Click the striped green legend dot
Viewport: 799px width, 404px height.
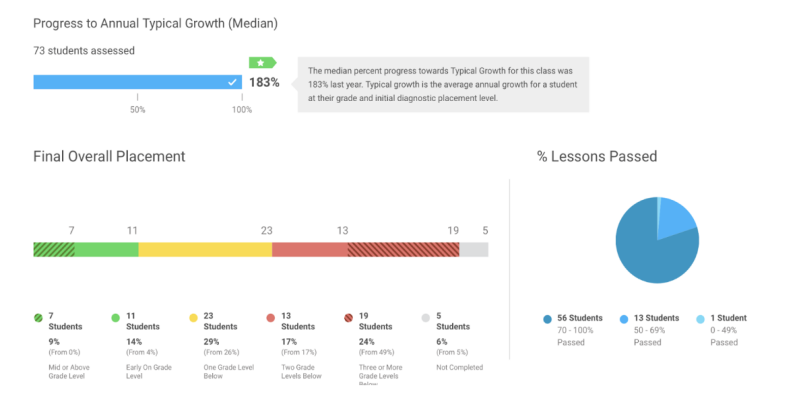[38, 318]
